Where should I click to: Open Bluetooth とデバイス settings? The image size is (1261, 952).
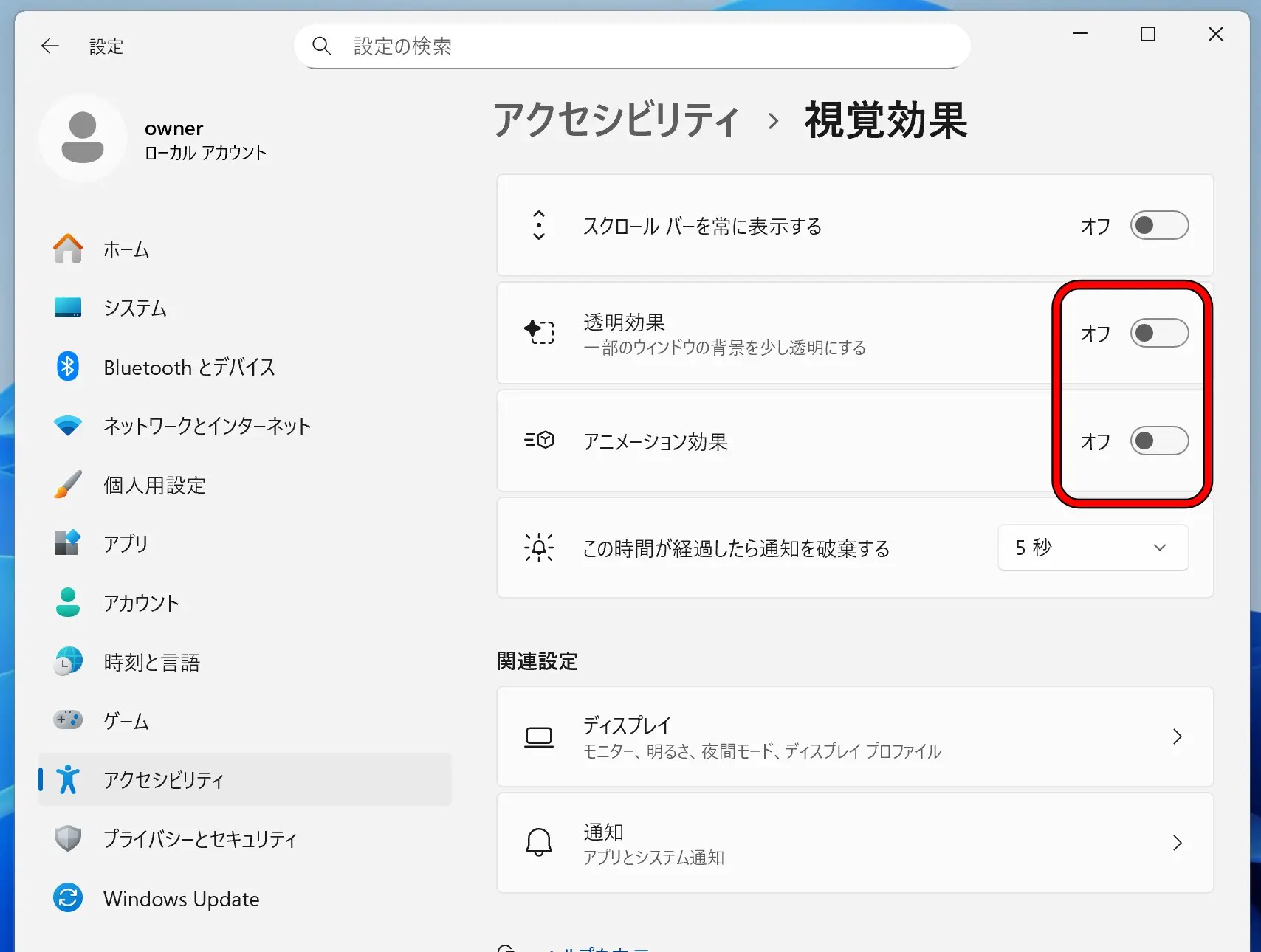pos(188,367)
